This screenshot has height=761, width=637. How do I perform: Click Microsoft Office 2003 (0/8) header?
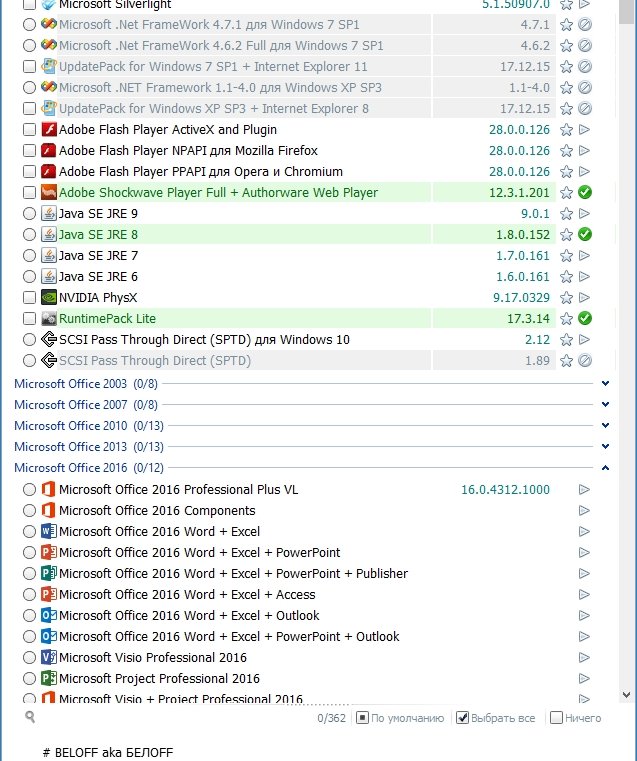86,384
